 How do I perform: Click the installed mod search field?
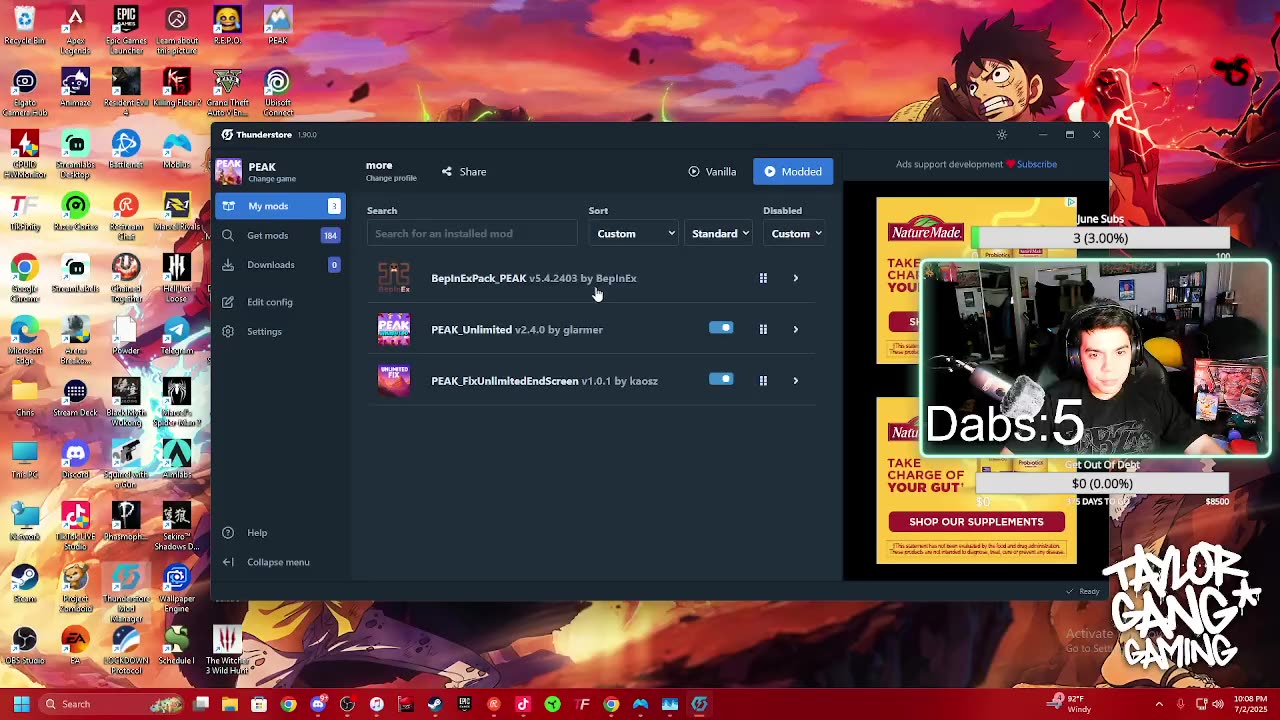click(x=471, y=234)
